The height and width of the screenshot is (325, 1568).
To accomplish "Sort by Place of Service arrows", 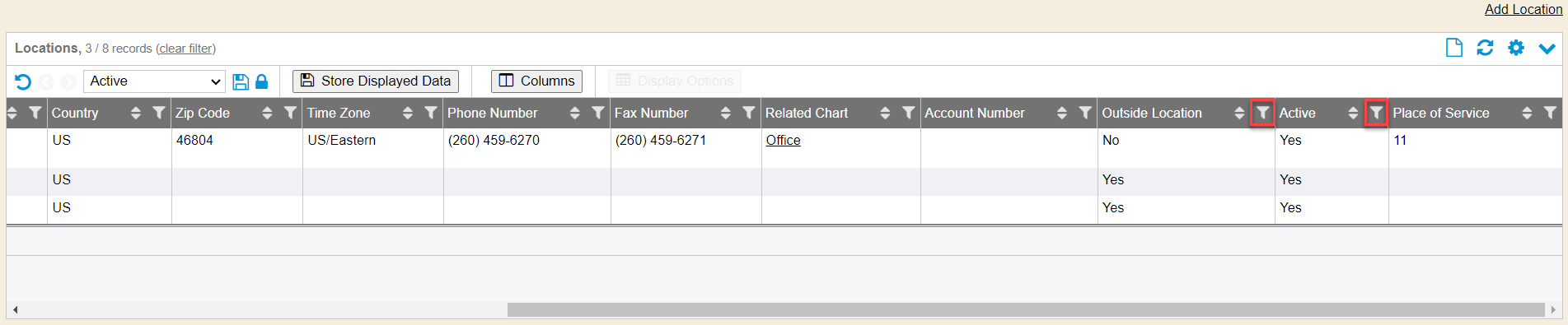I will click(x=1527, y=114).
